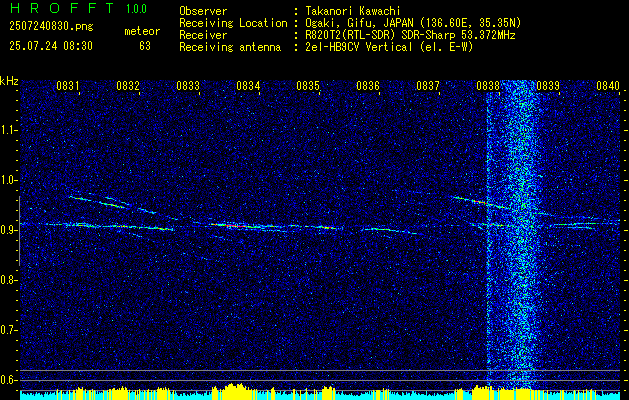Click the 0835 time marker
The width and height of the screenshot is (629, 400).
click(x=308, y=85)
